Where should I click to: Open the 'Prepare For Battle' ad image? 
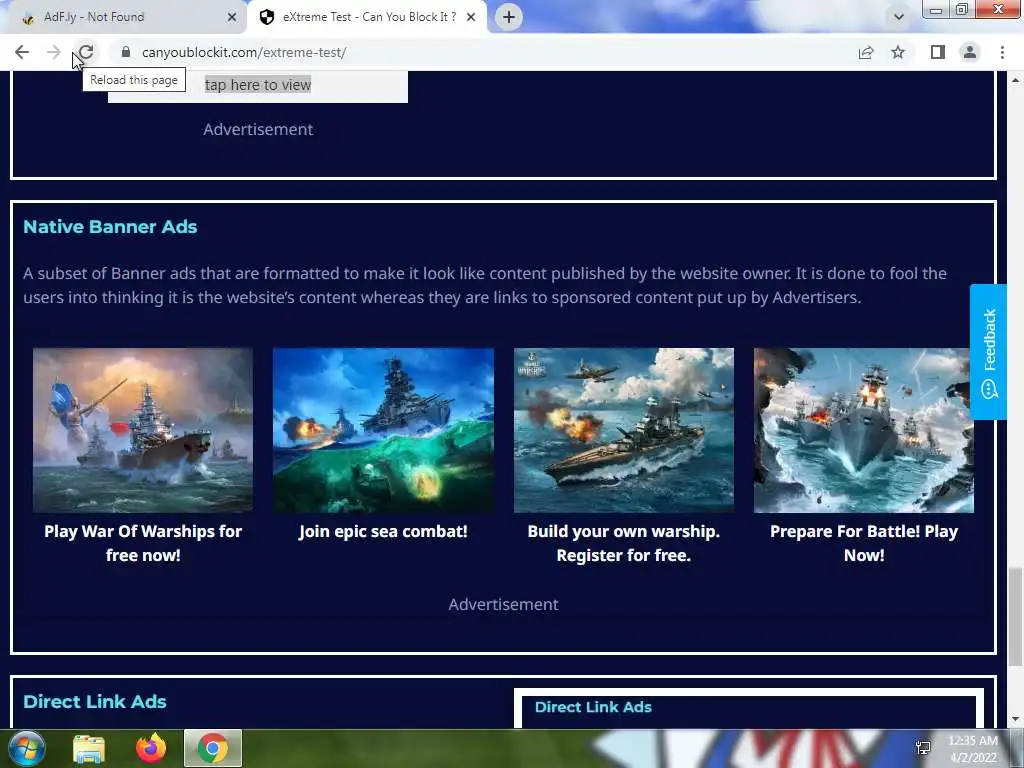point(863,430)
